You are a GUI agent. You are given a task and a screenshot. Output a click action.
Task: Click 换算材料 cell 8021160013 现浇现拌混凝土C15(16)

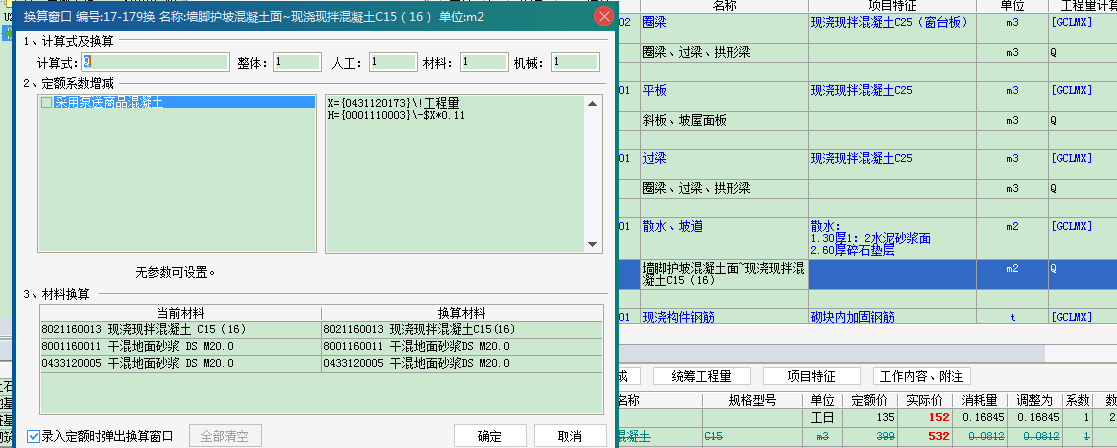pyautogui.click(x=462, y=329)
